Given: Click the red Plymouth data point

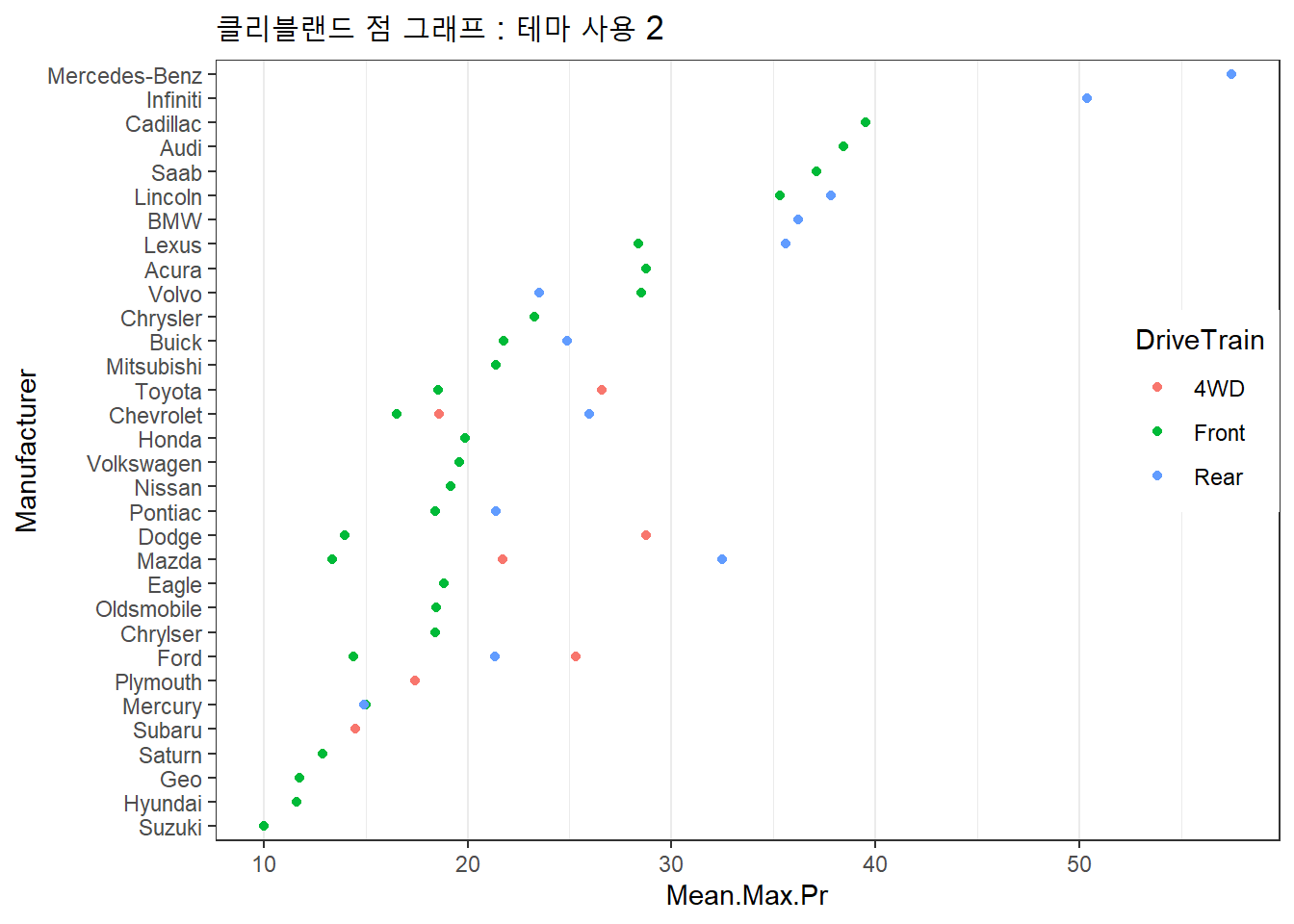Looking at the screenshot, I should coord(415,680).
